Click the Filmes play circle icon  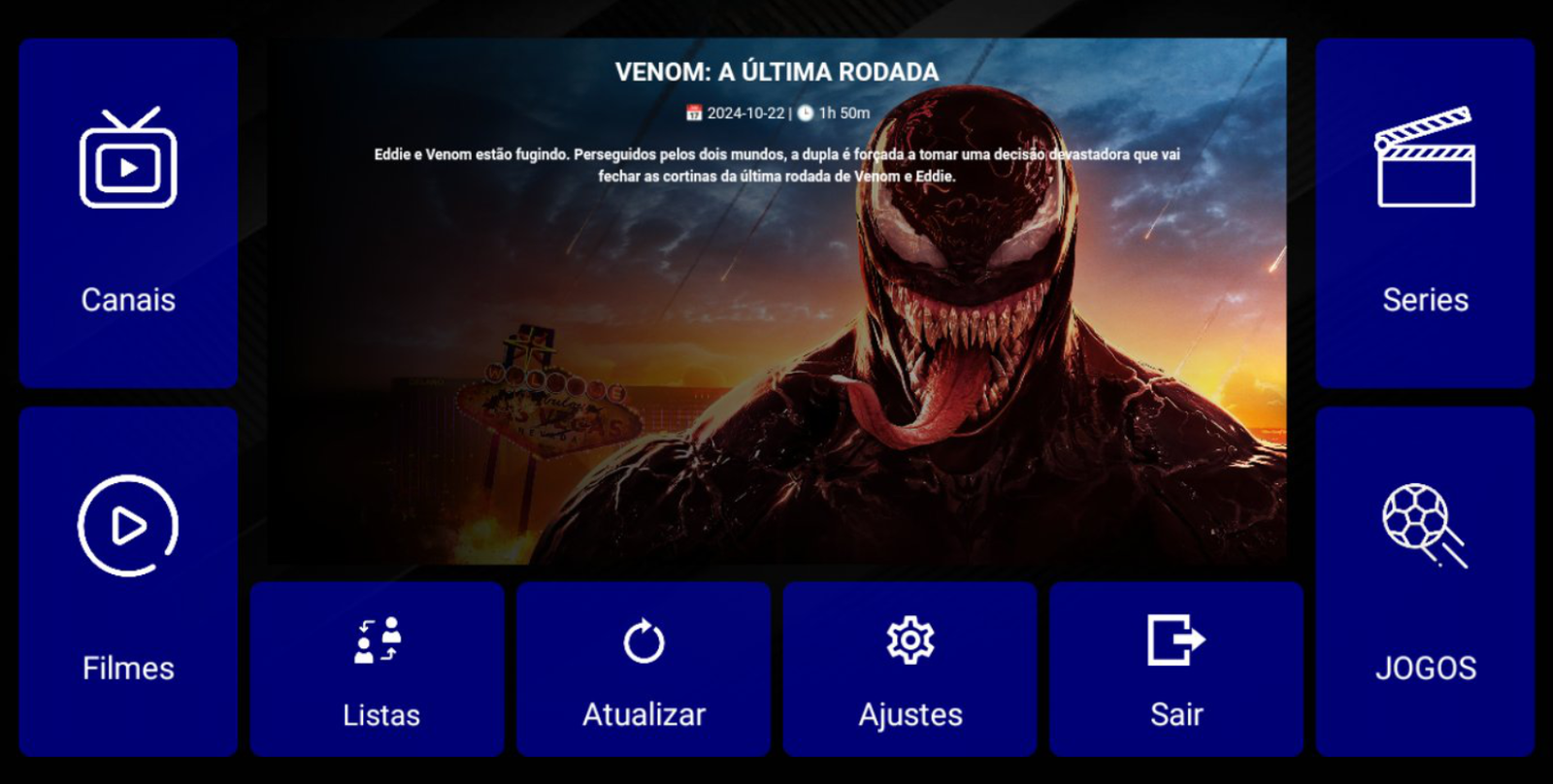[128, 526]
